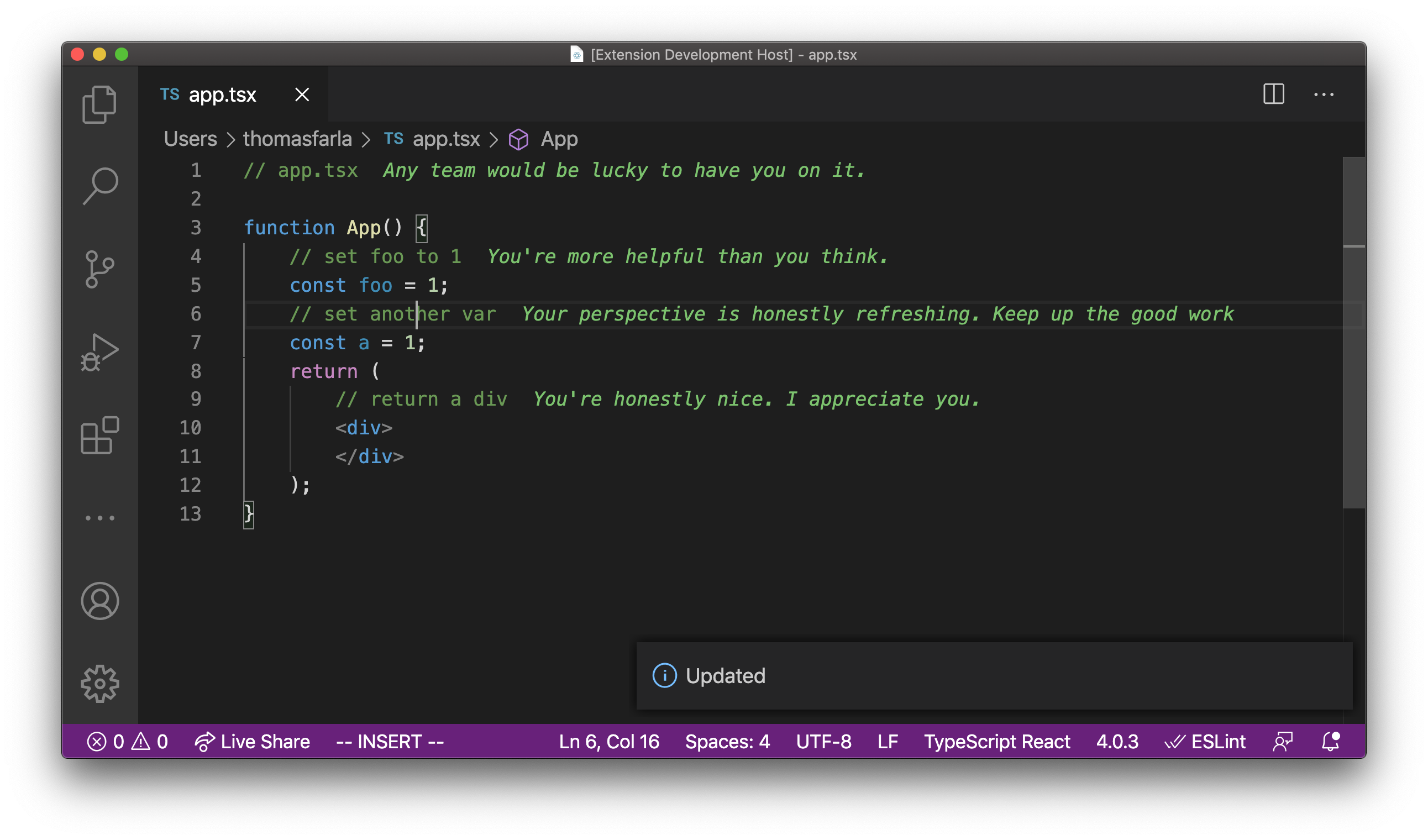1428x840 pixels.
Task: Open the notifications bell
Action: 1331,742
